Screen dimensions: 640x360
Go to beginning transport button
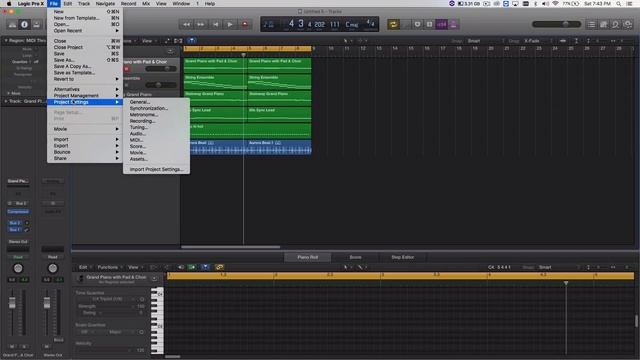pos(215,24)
